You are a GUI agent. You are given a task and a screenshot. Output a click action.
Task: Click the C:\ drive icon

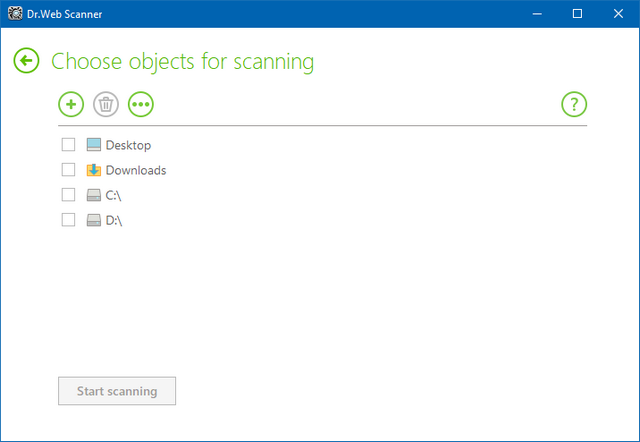[x=94, y=195]
